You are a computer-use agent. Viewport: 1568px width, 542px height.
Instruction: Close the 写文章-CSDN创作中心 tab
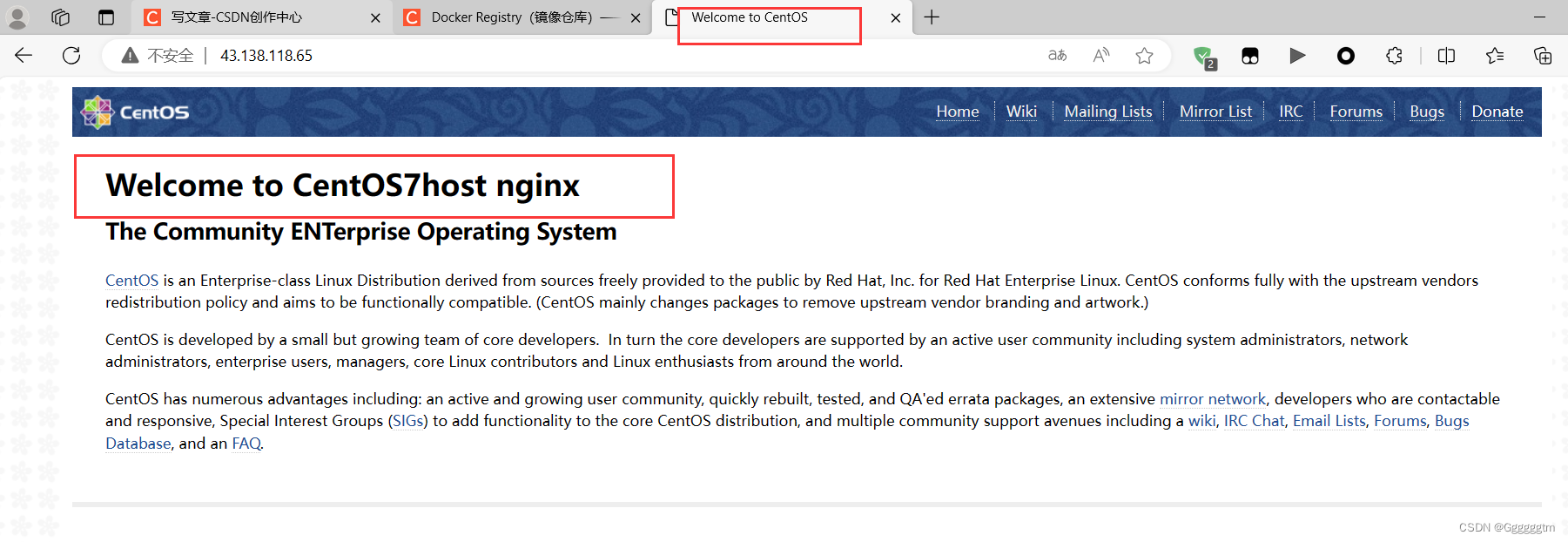tap(375, 17)
